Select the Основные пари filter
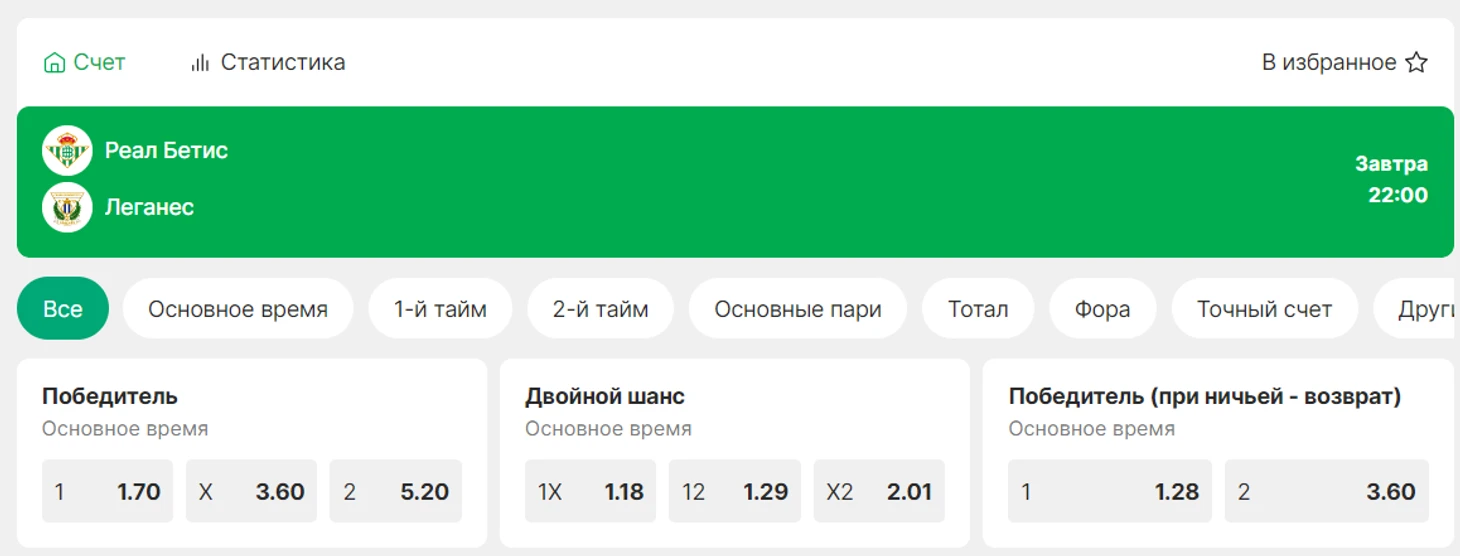1460x556 pixels. 798,309
